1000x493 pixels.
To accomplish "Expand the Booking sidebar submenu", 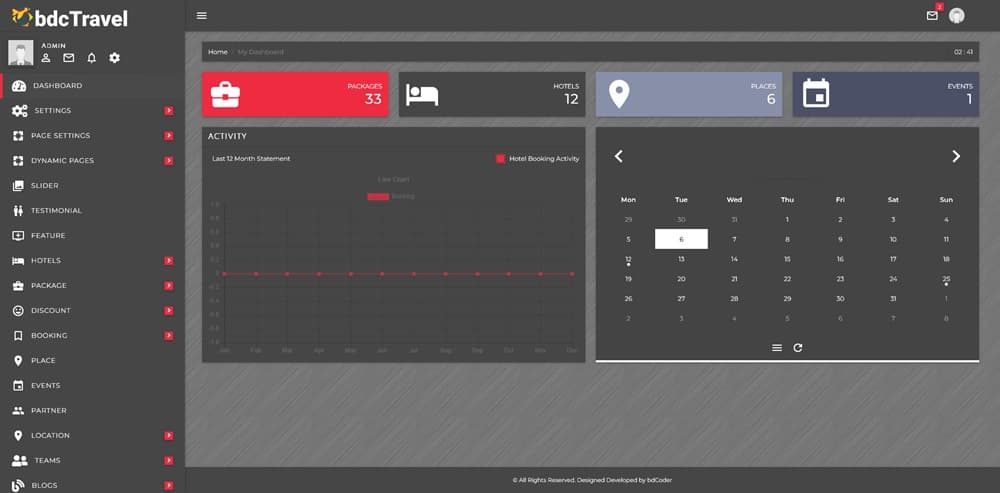I will (169, 336).
